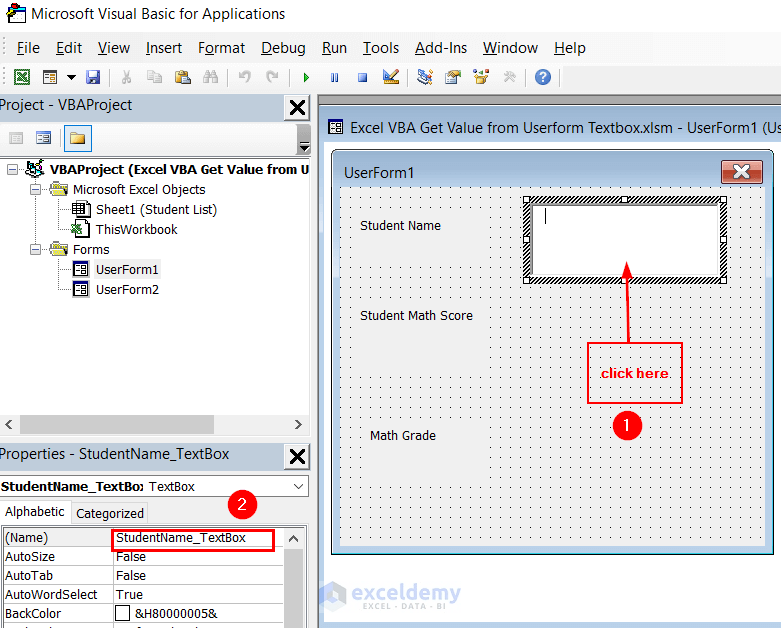Screen dimensions: 781x628
Task: Open Project Explorer toolbar icon
Action: pyautogui.click(x=424, y=77)
